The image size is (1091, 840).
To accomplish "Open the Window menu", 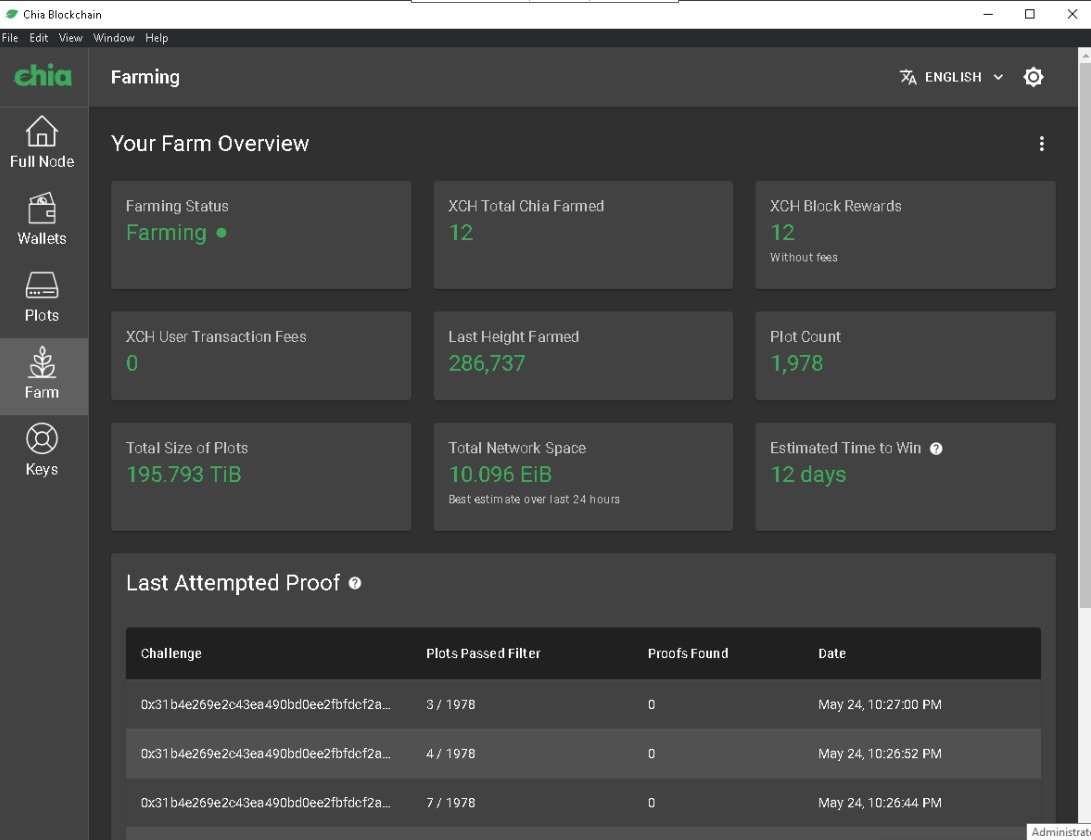I will point(113,38).
